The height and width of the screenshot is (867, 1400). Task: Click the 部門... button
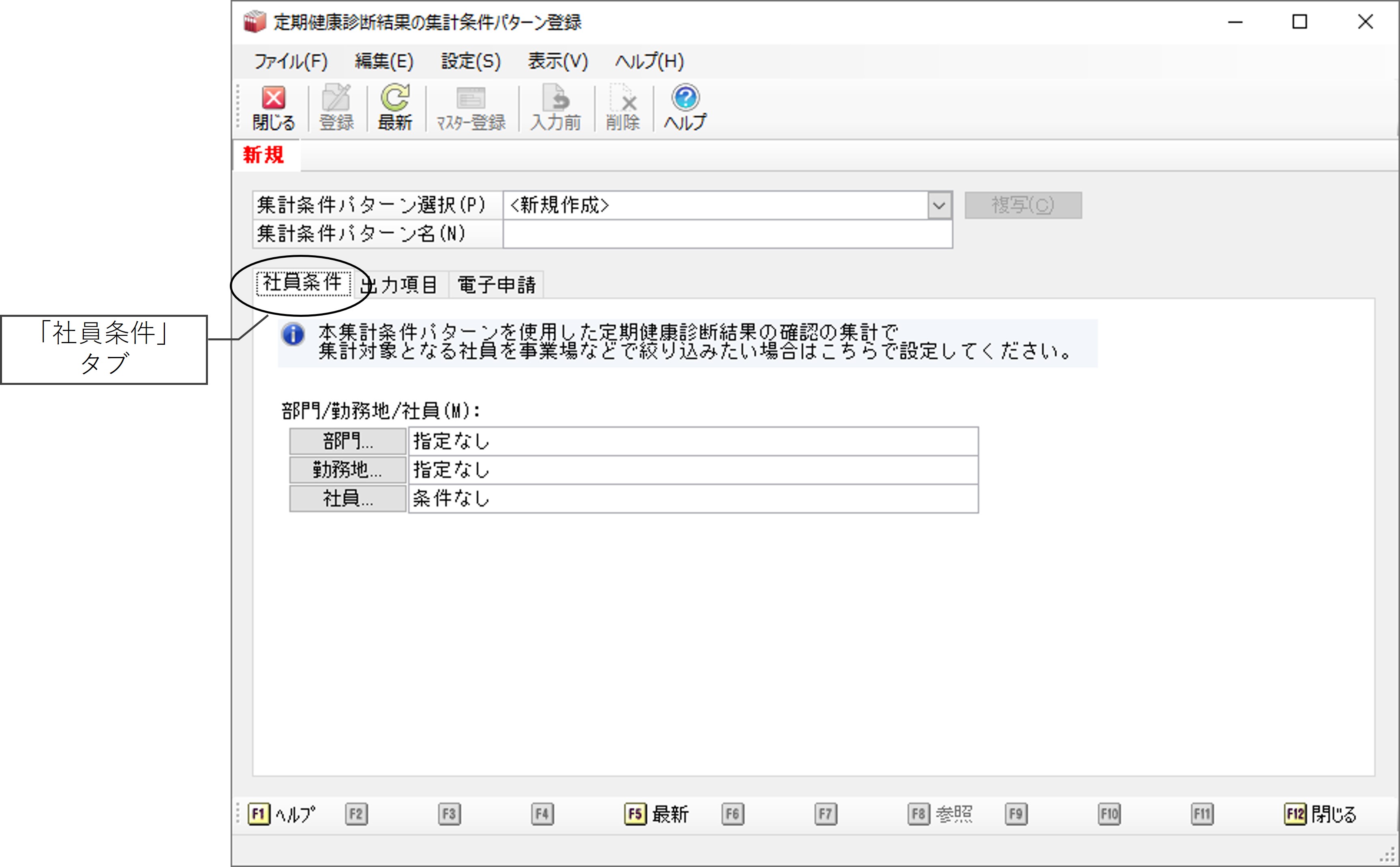[x=347, y=441]
